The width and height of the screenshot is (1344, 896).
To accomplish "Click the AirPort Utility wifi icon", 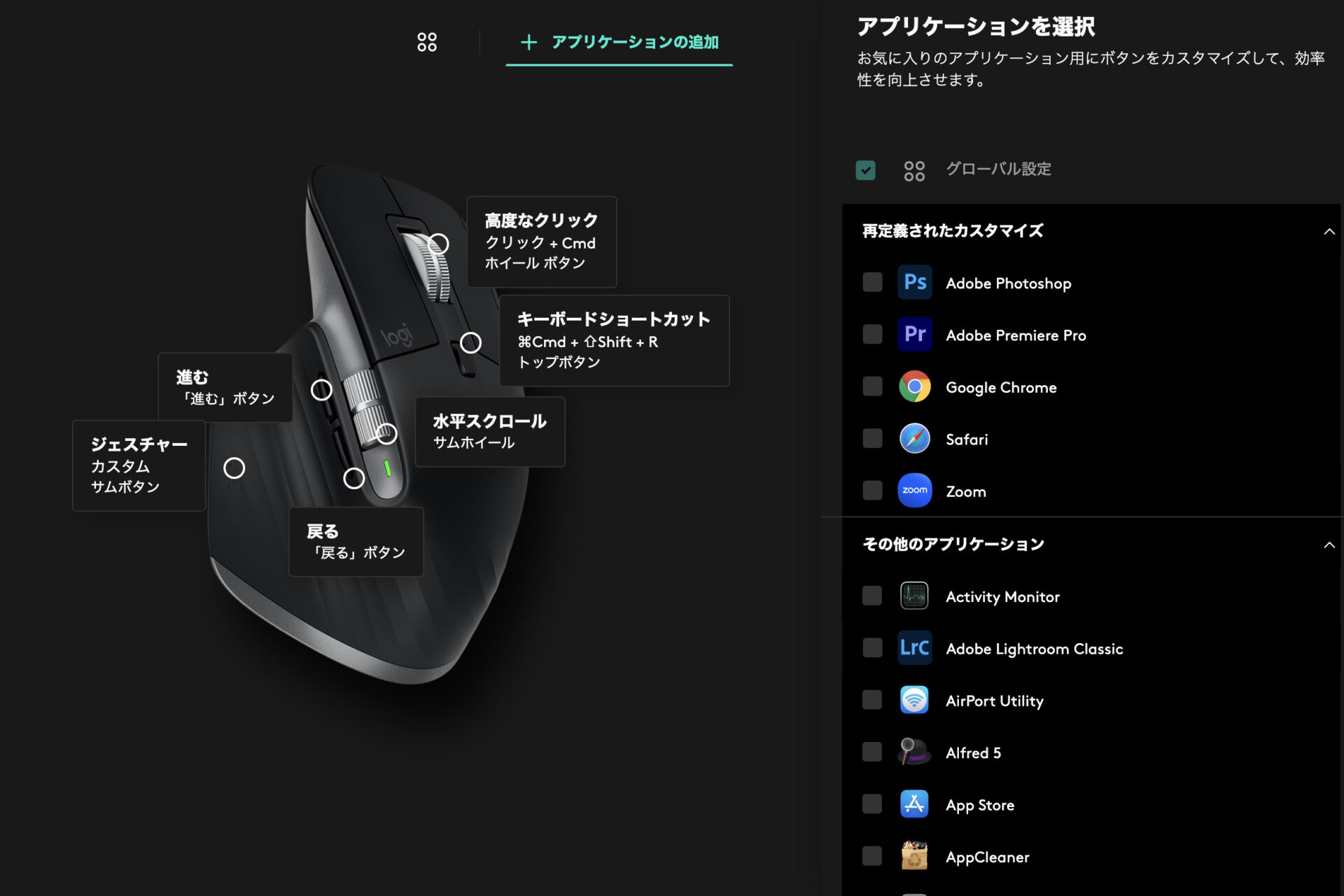I will click(x=914, y=699).
